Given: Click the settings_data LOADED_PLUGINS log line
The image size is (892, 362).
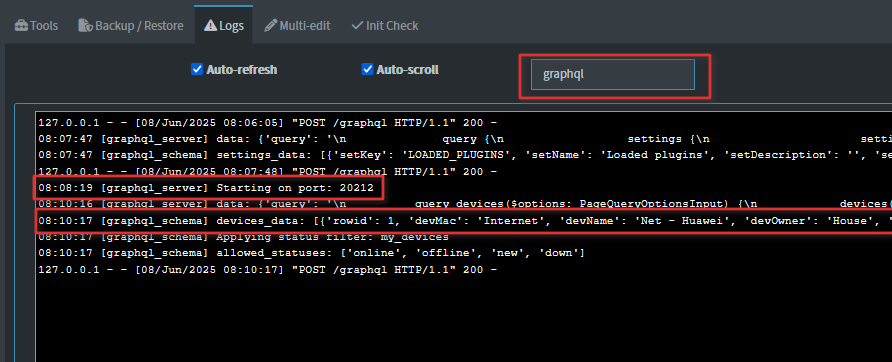Looking at the screenshot, I should coord(464,155).
